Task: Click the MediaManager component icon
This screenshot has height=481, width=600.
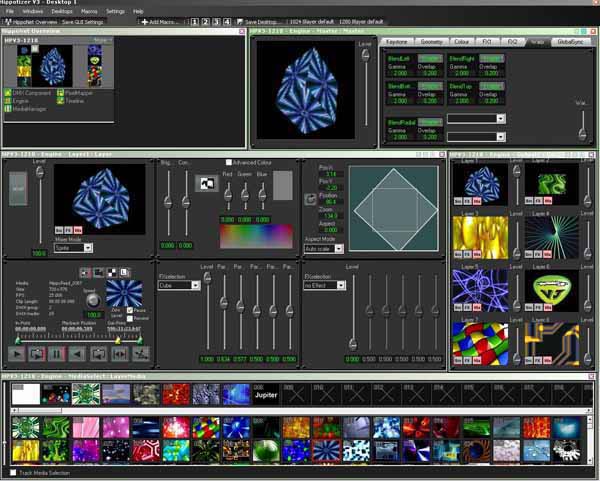Action: pos(8,109)
